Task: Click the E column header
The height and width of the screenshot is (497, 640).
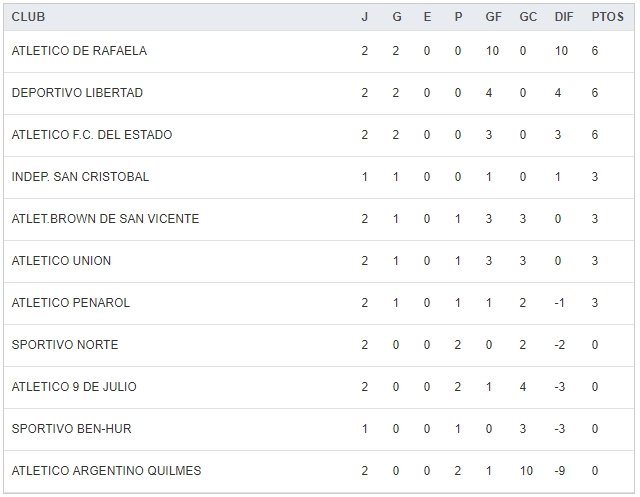Action: click(x=427, y=17)
